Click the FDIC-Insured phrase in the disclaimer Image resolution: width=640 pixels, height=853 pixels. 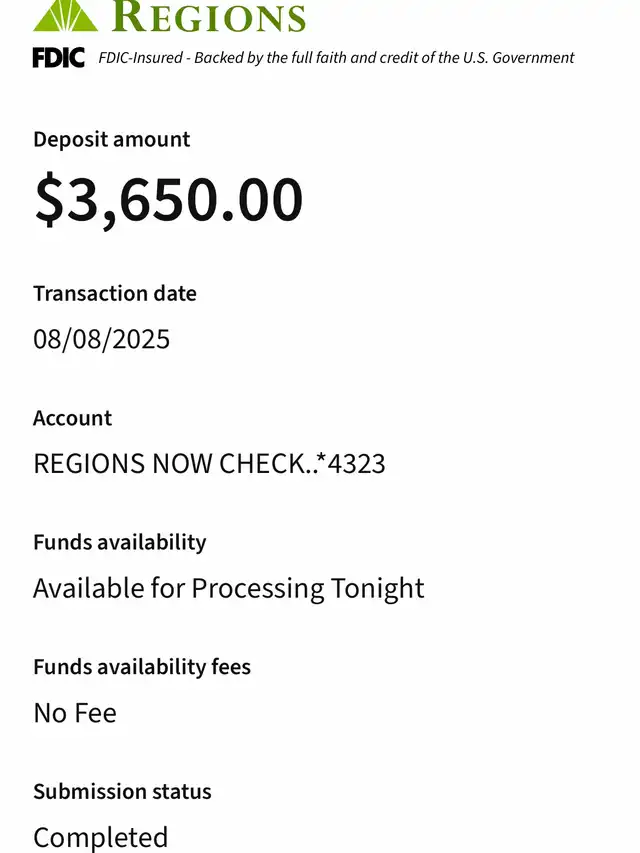[141, 58]
